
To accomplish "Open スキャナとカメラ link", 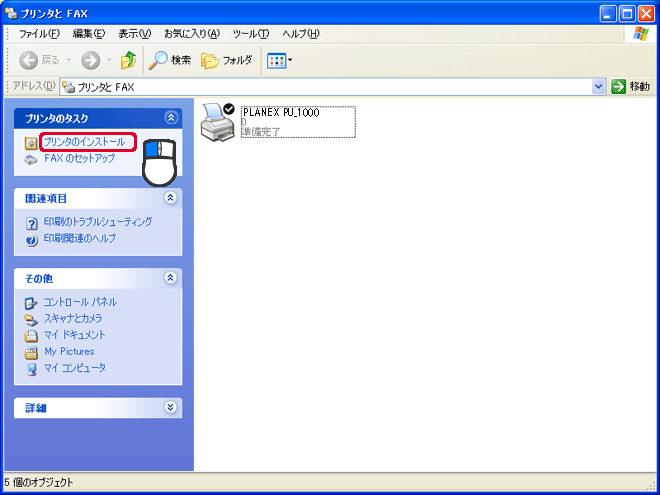I will coord(73,318).
